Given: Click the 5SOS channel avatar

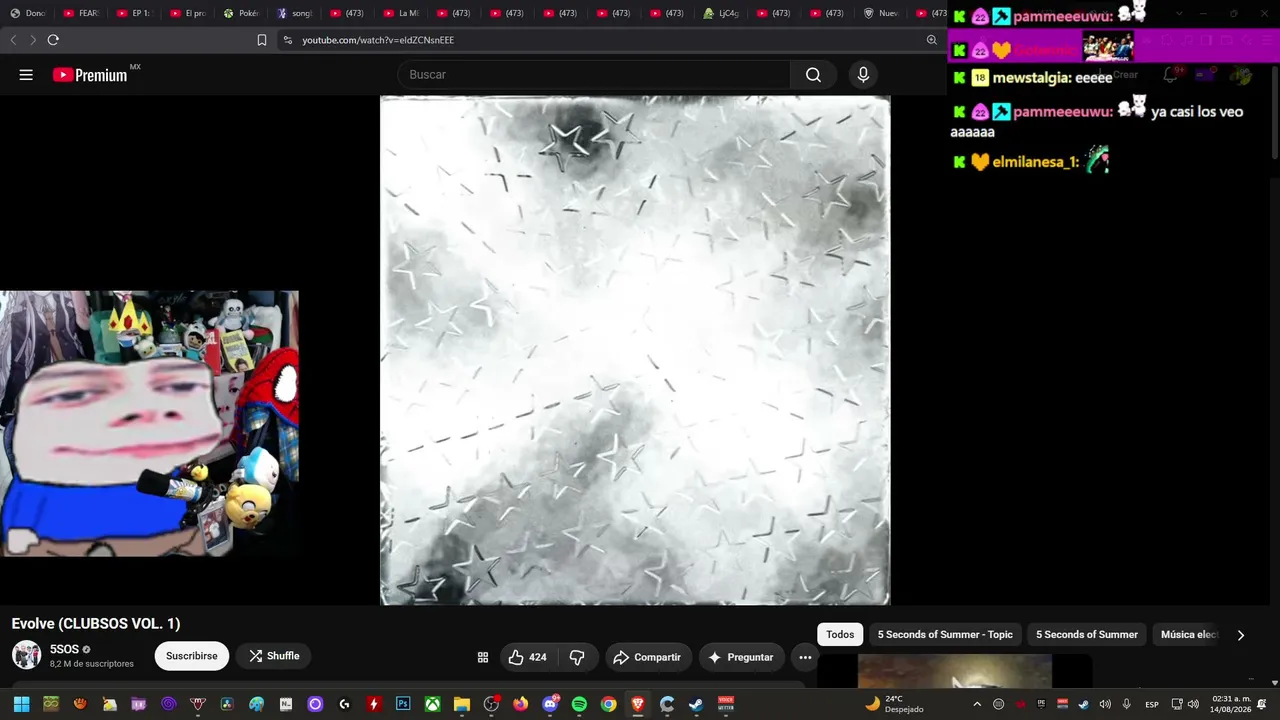Looking at the screenshot, I should [x=26, y=656].
